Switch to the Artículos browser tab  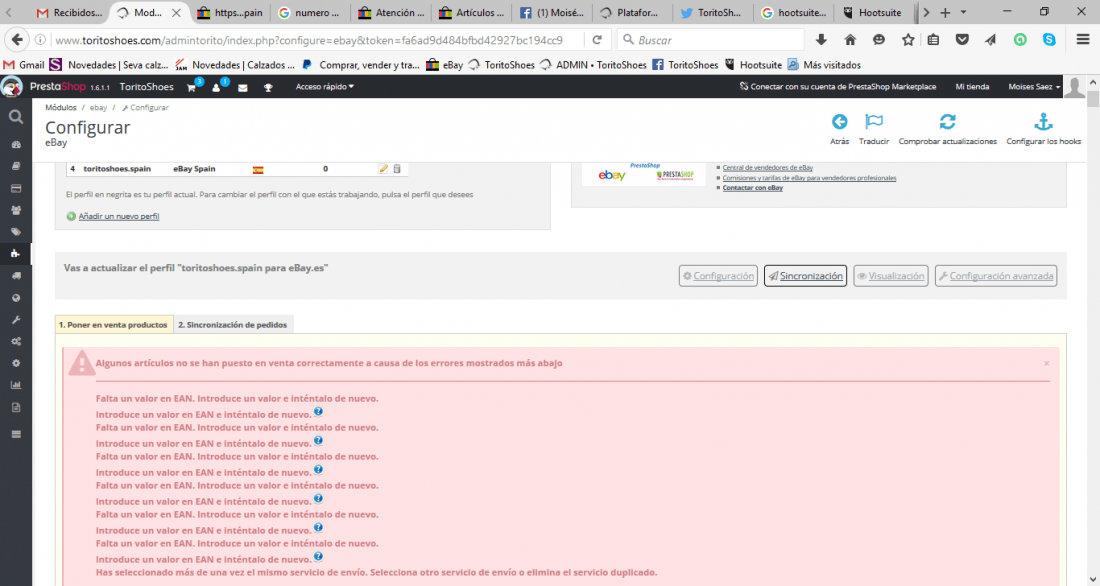point(471,13)
